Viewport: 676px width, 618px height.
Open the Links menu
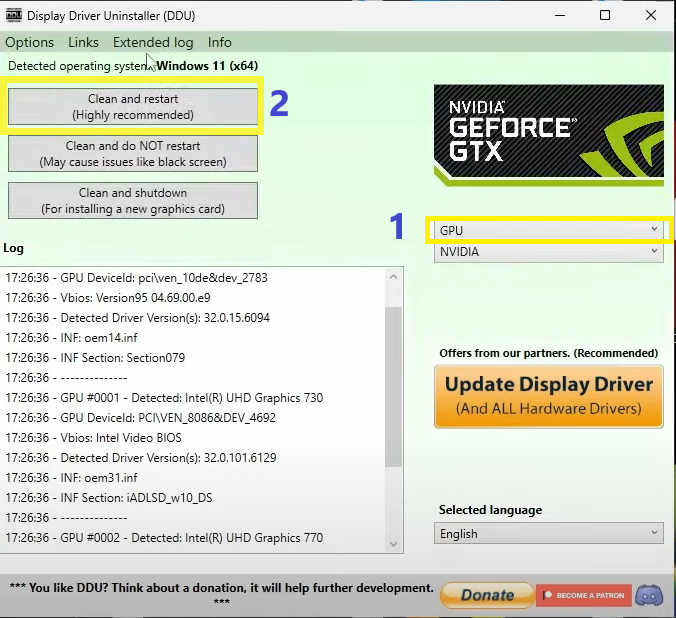(83, 42)
